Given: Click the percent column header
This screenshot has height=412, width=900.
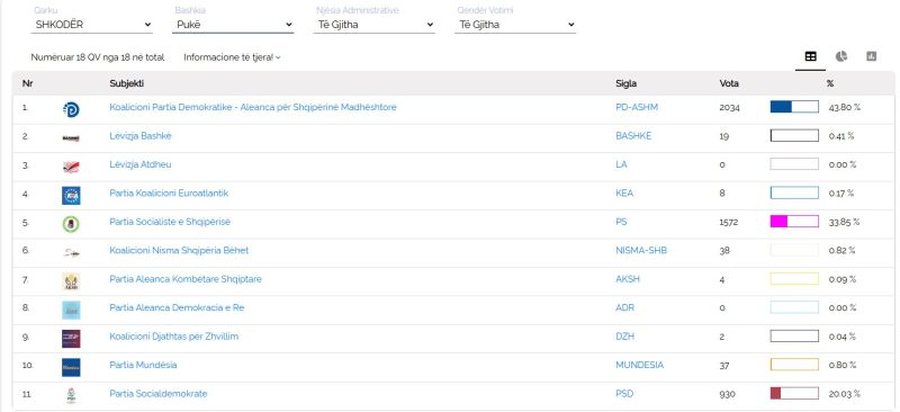Looking at the screenshot, I should point(830,84).
